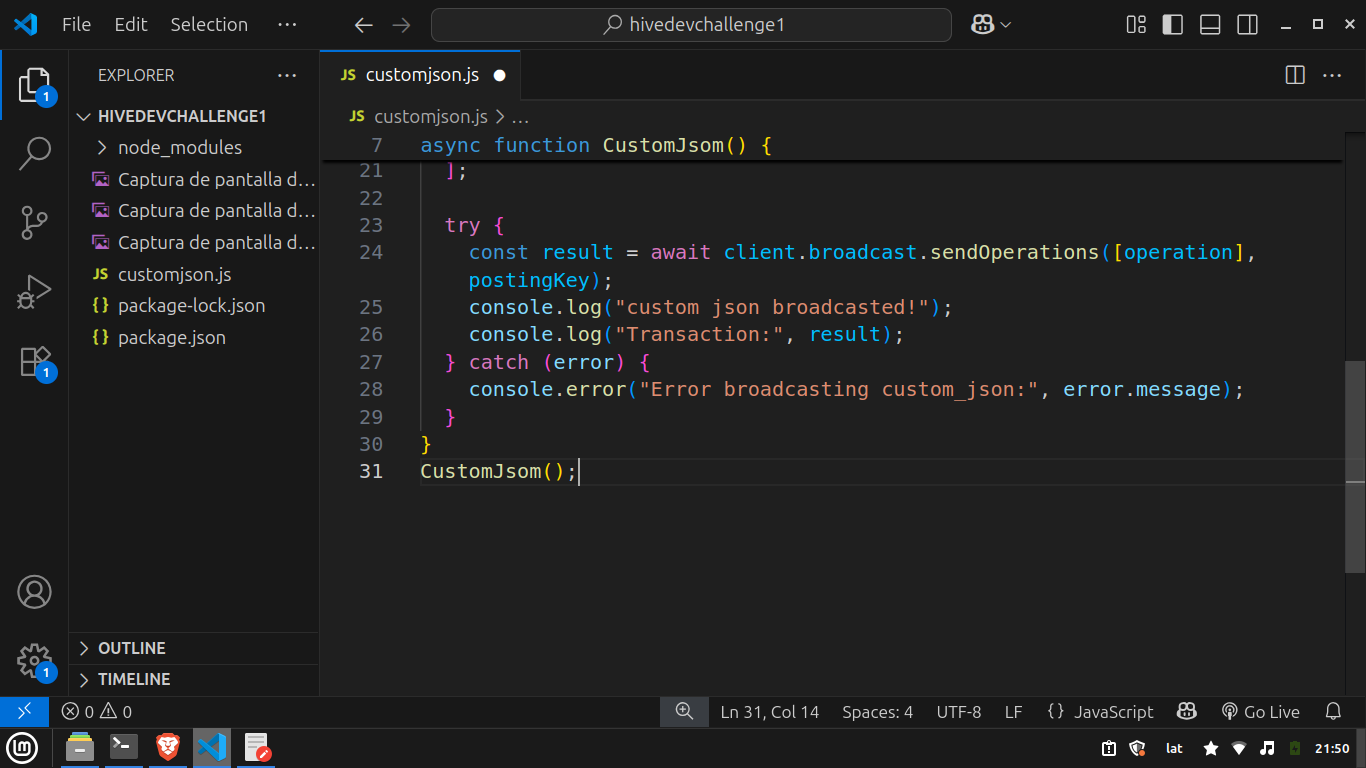1366x768 pixels.
Task: Open the File menu
Action: click(76, 25)
